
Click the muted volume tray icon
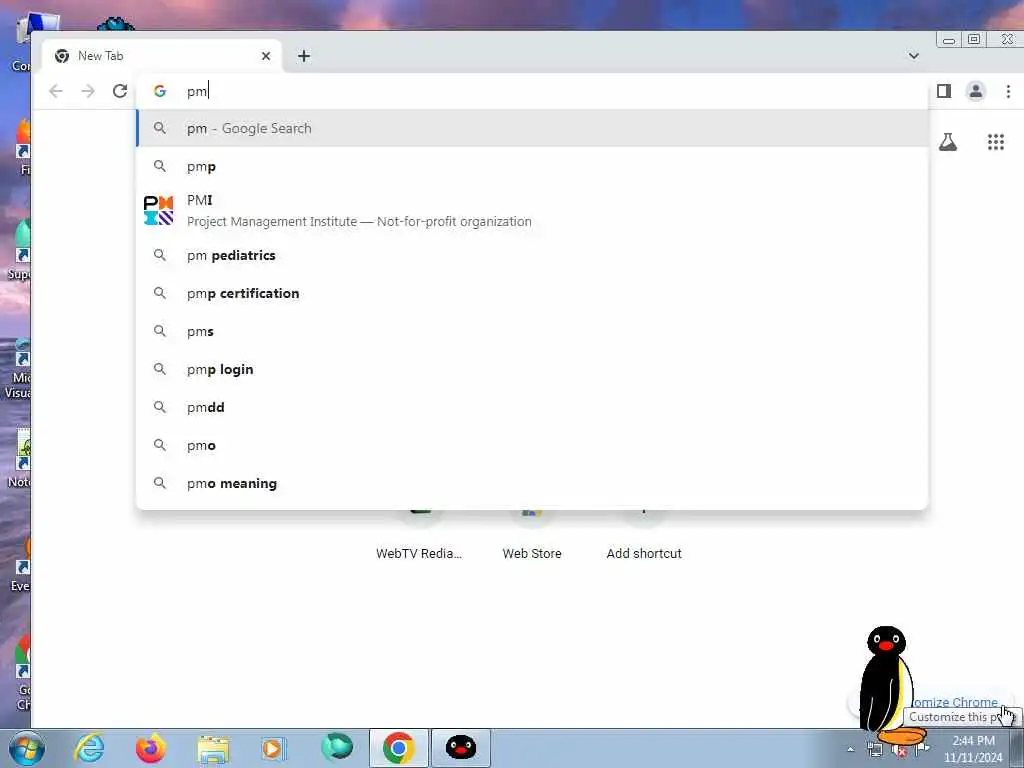[899, 750]
